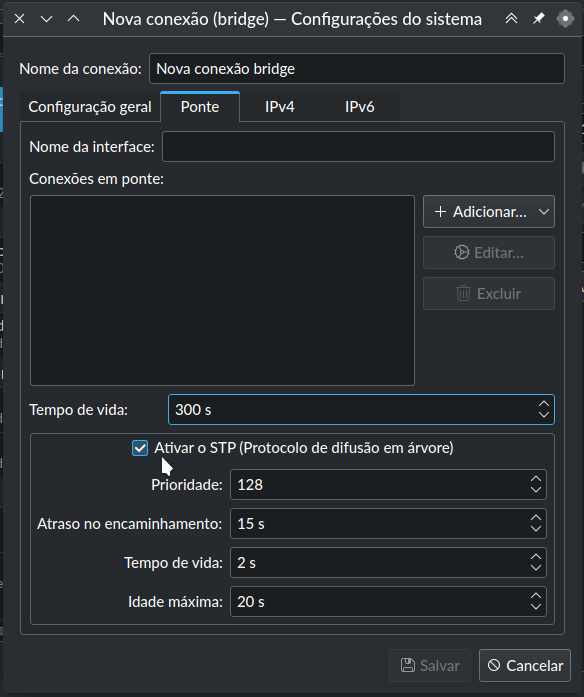Screen dimensions: 584x697
Task: Decrease the 2 s Tempo de vida value
Action: pos(536,568)
